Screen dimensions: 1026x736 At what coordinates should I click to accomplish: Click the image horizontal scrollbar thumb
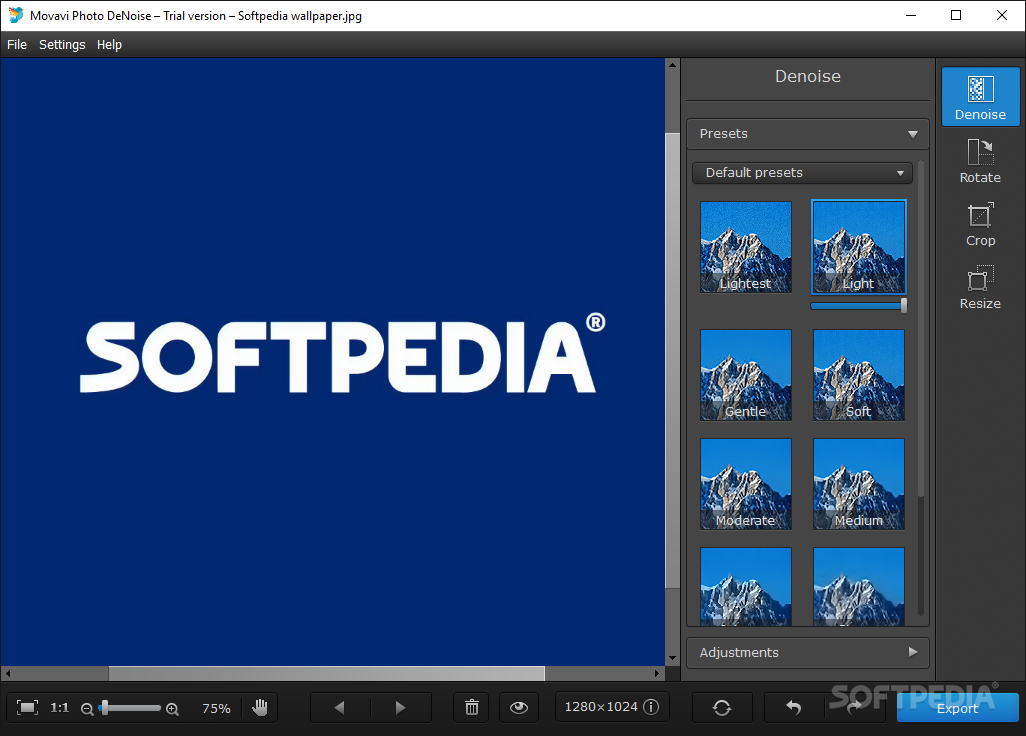click(x=327, y=673)
